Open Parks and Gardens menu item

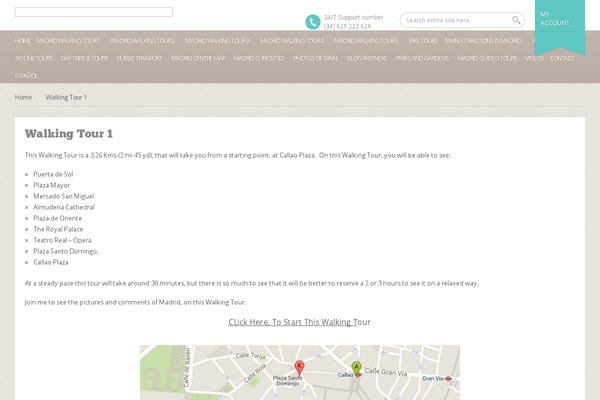coord(422,58)
